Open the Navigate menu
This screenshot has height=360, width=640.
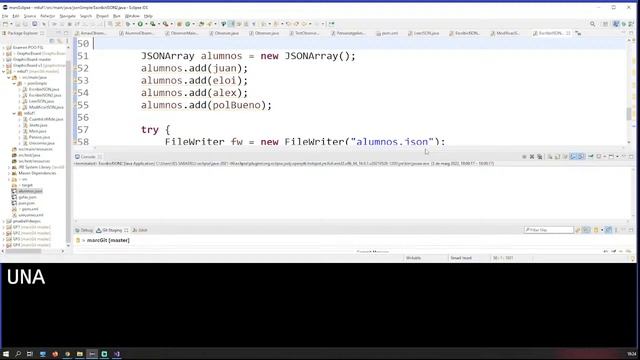point(67,16)
